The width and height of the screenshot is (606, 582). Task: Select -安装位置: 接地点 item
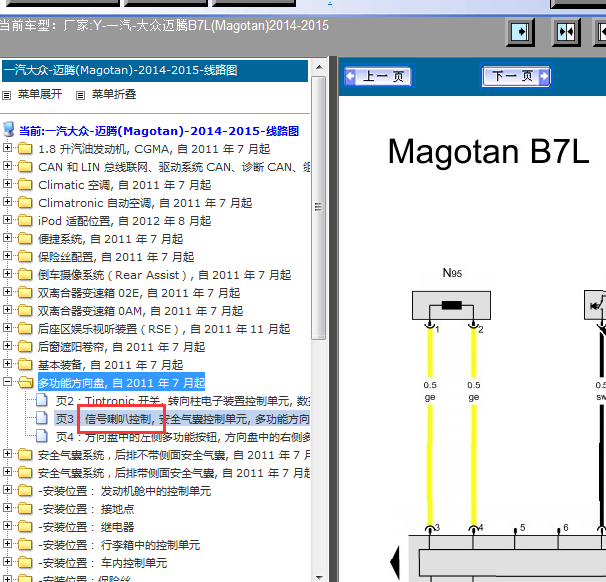pos(86,509)
